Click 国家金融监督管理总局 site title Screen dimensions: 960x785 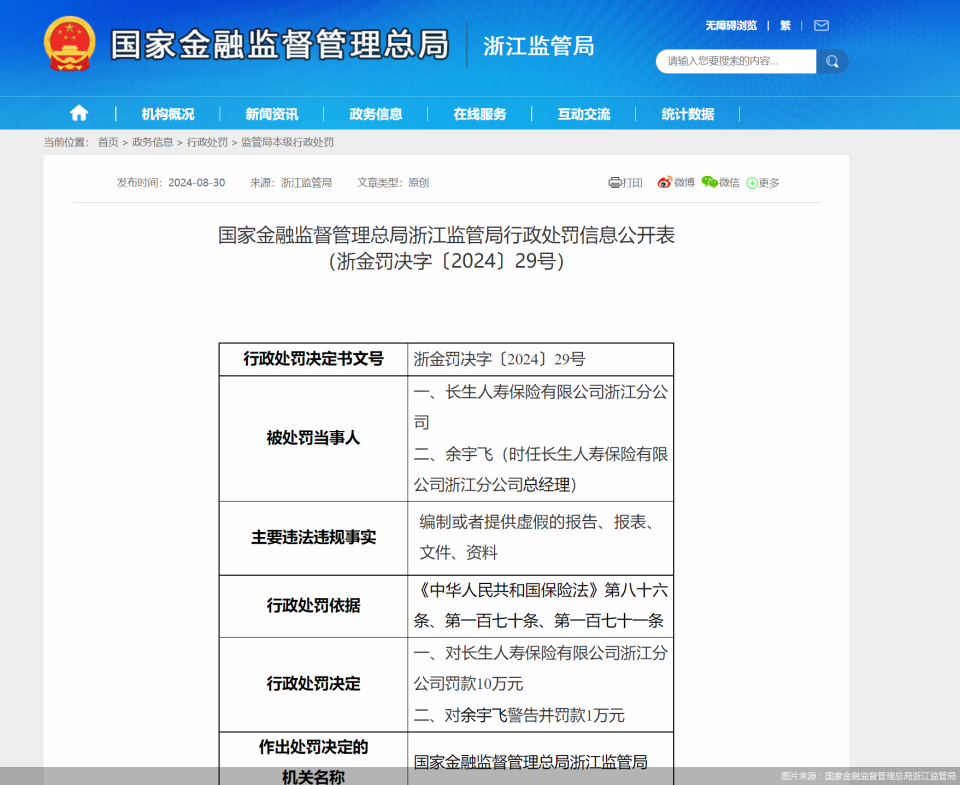(280, 44)
